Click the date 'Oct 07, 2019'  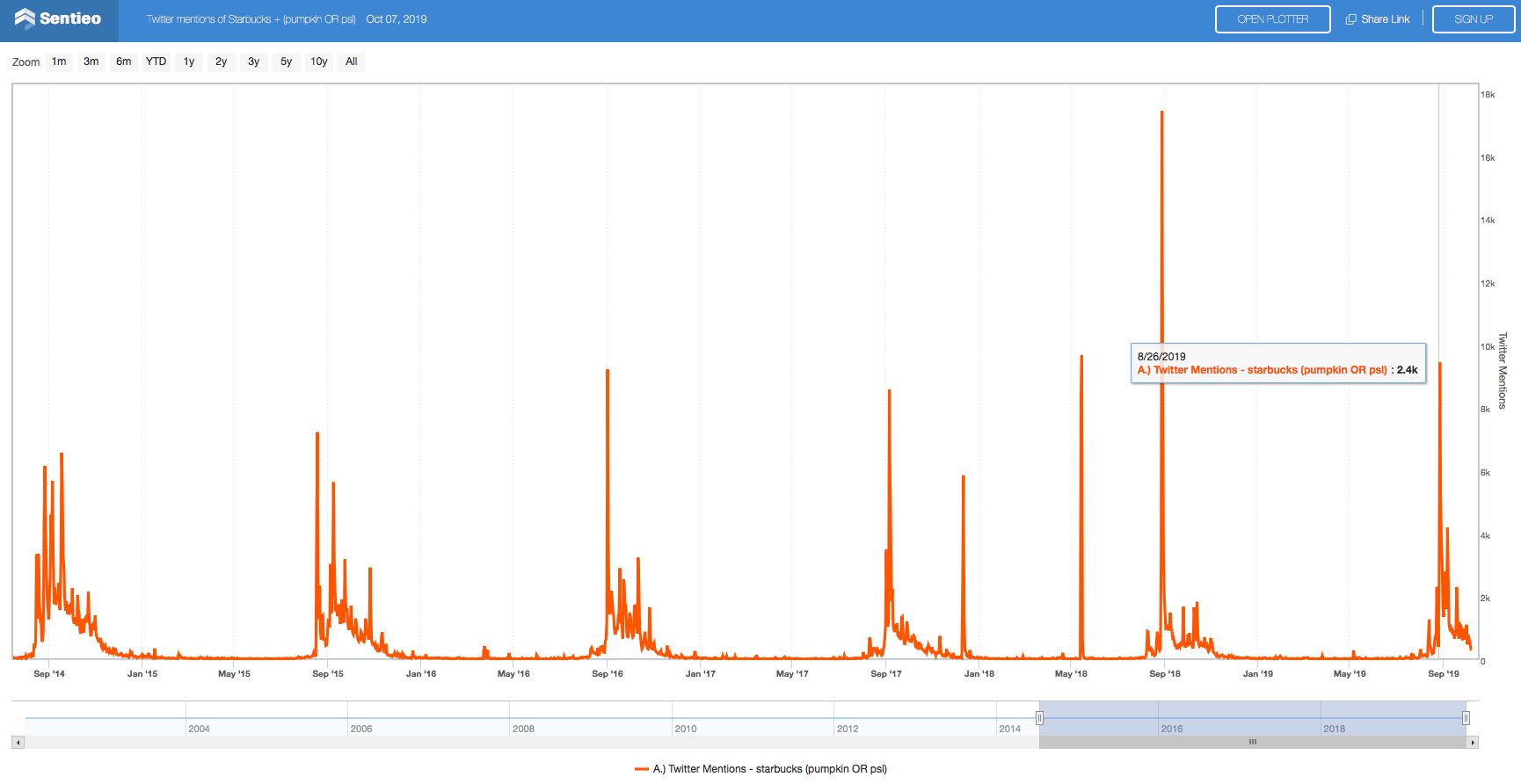click(x=397, y=19)
